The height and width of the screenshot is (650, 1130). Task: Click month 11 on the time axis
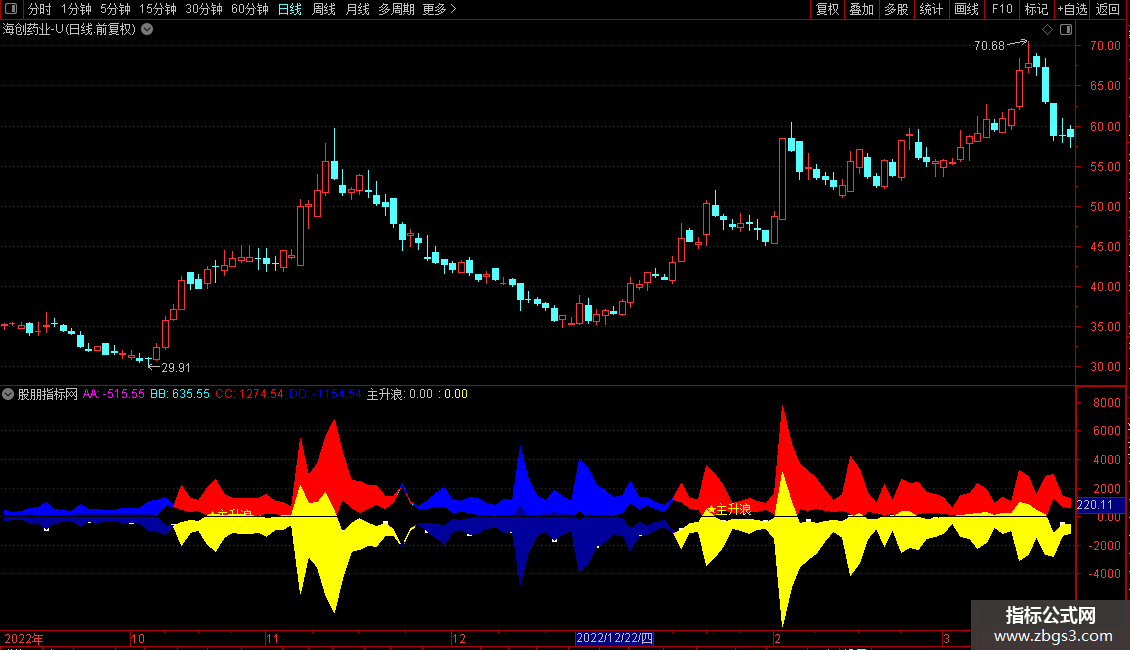[x=272, y=639]
